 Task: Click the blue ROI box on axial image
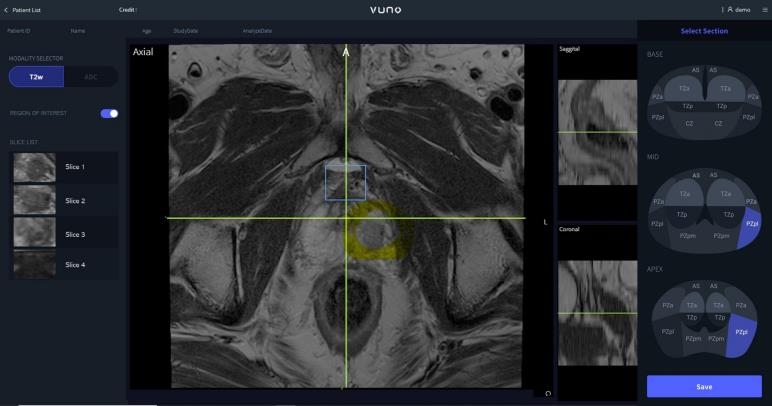[x=345, y=183]
